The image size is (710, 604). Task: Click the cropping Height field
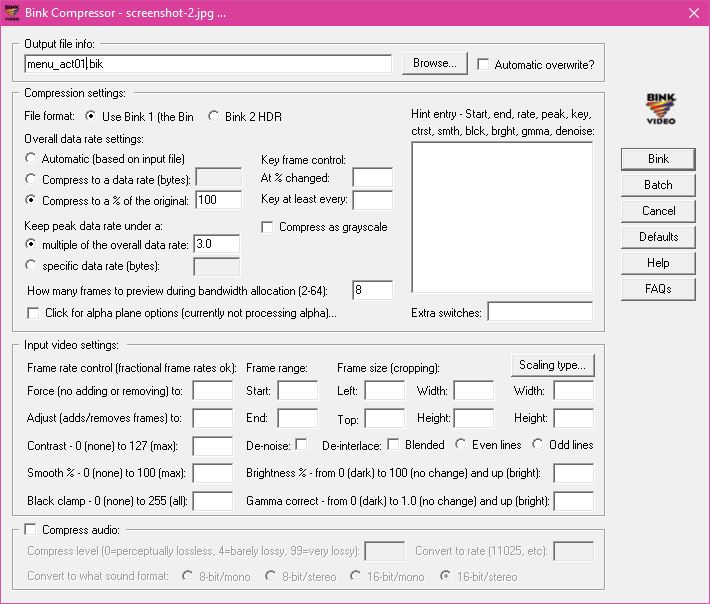(474, 418)
